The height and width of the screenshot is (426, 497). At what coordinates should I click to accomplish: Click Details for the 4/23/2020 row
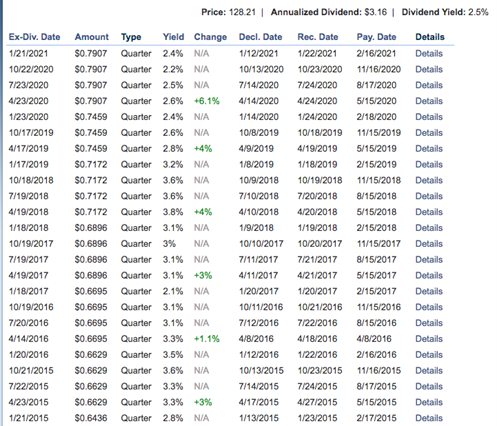click(429, 101)
